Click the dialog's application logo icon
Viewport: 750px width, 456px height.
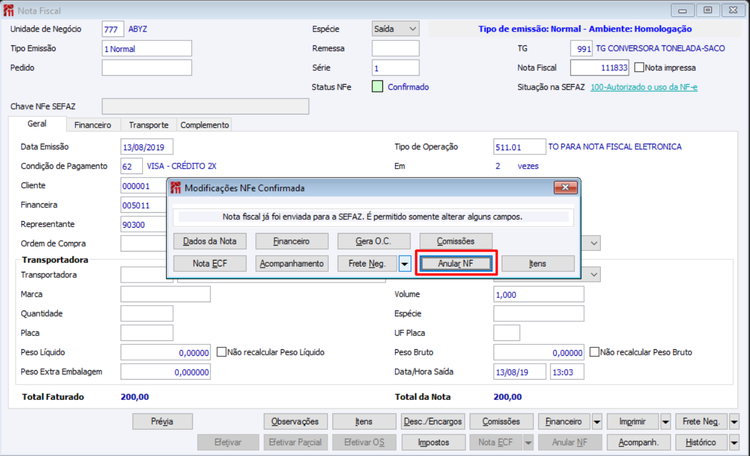(176, 188)
